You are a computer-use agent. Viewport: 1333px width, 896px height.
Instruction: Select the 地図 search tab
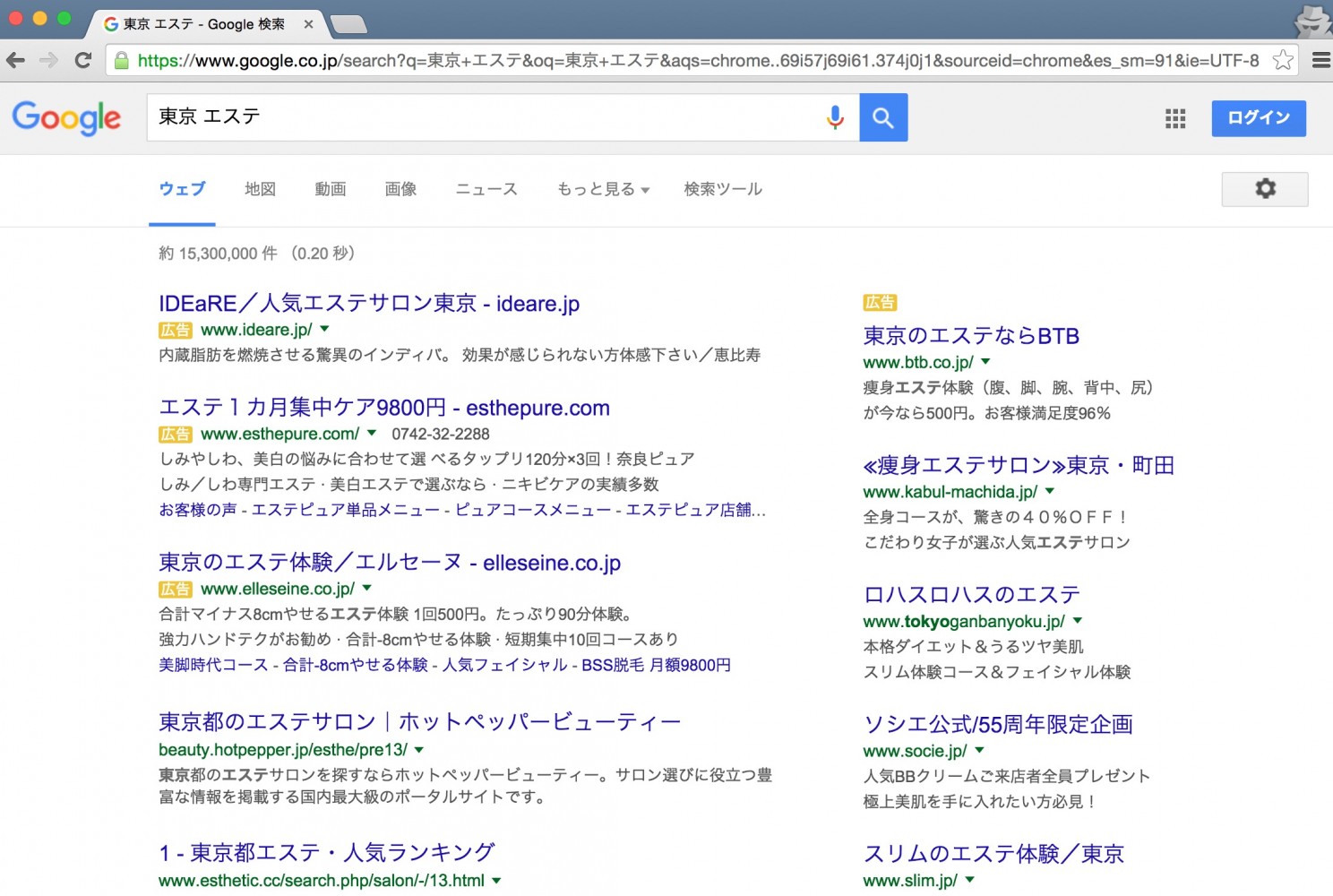pyautogui.click(x=260, y=189)
